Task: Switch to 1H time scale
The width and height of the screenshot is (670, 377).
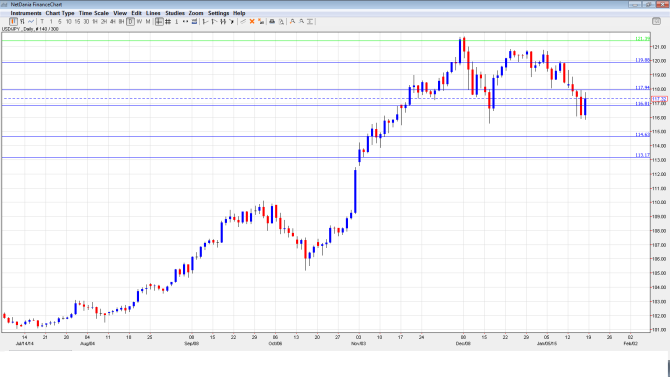Action: tap(95, 21)
